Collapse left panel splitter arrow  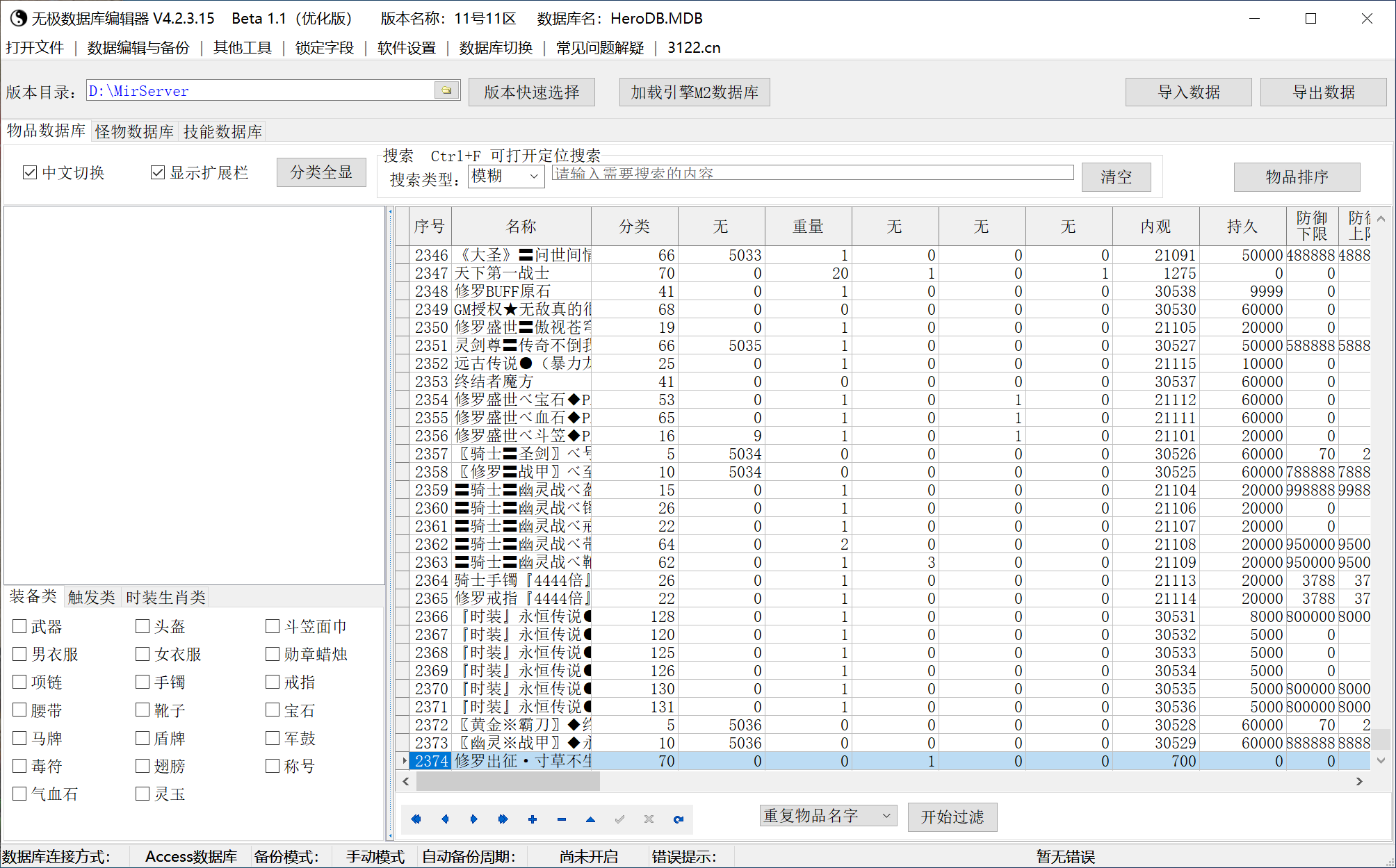click(390, 211)
